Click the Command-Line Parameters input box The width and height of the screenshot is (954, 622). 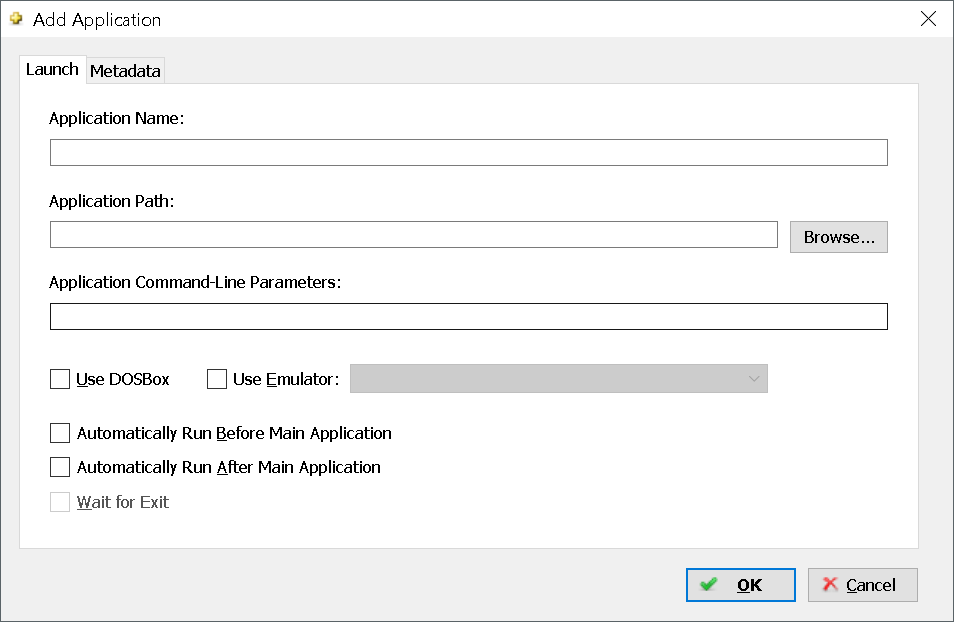coord(468,316)
